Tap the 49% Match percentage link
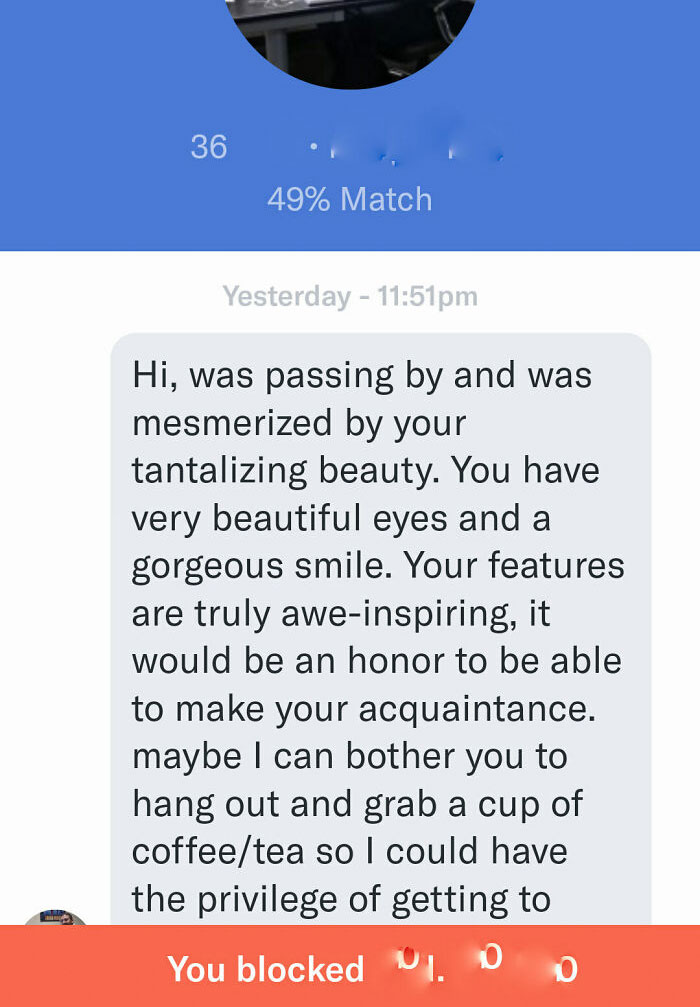Viewport: 700px width, 1007px height. 349,198
